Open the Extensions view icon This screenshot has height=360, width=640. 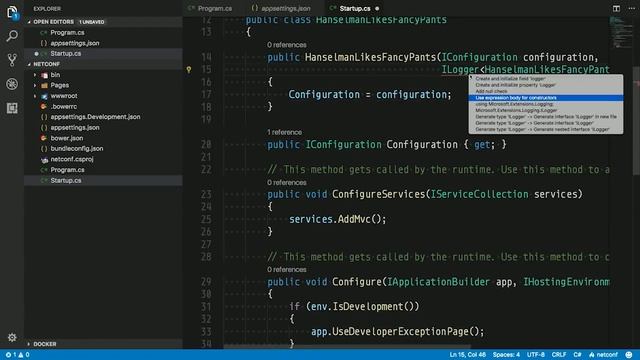pyautogui.click(x=12, y=108)
